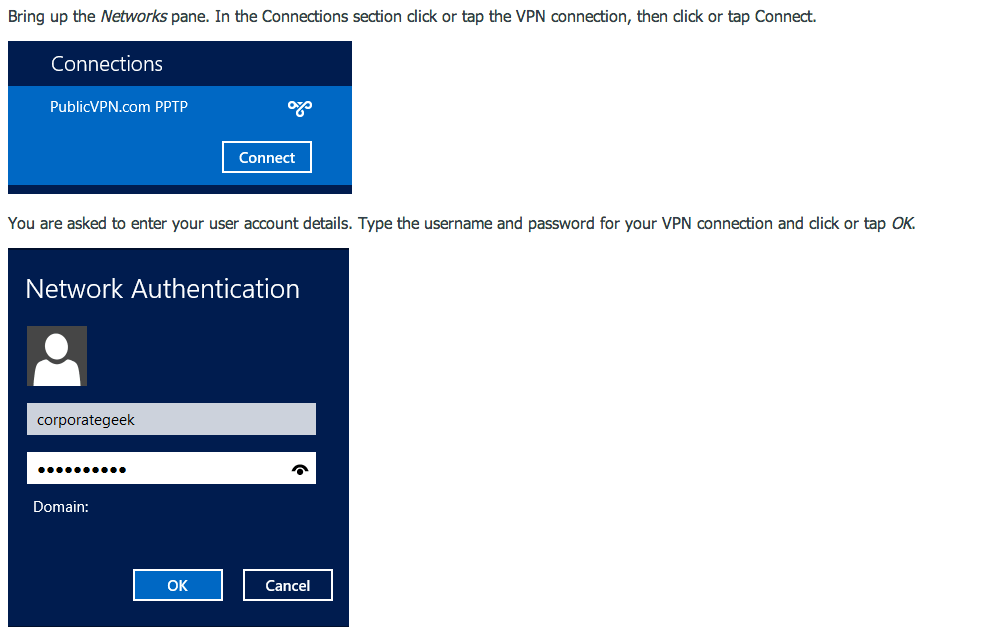Click the password field with hidden characters
The width and height of the screenshot is (983, 641).
[x=160, y=468]
